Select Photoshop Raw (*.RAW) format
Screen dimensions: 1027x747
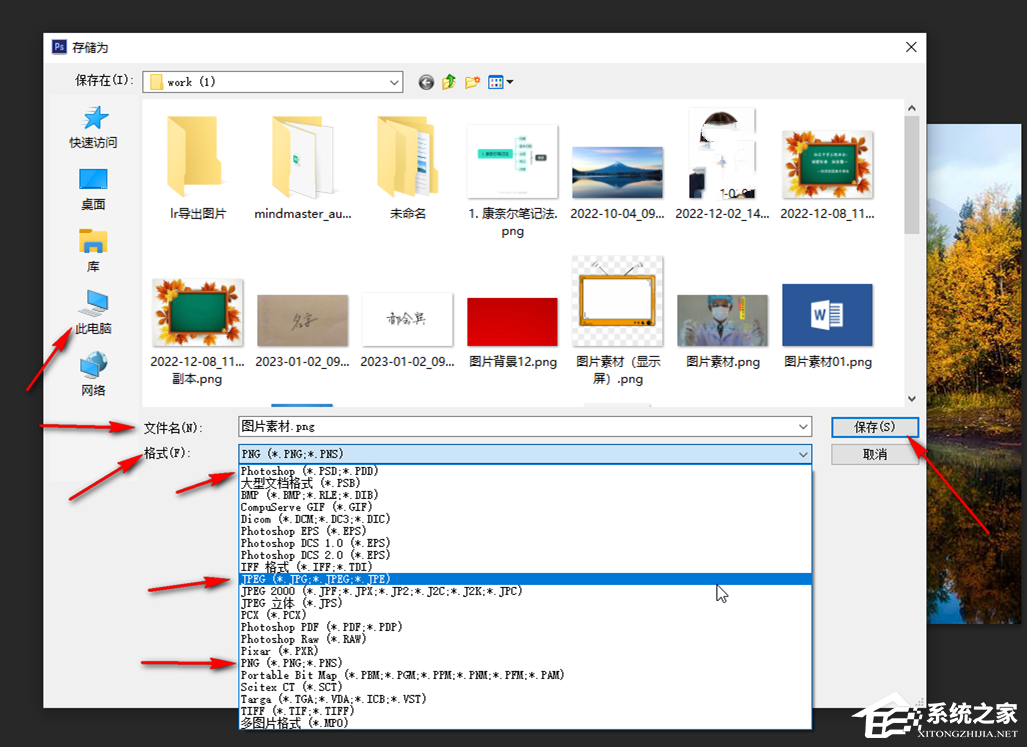(525, 639)
